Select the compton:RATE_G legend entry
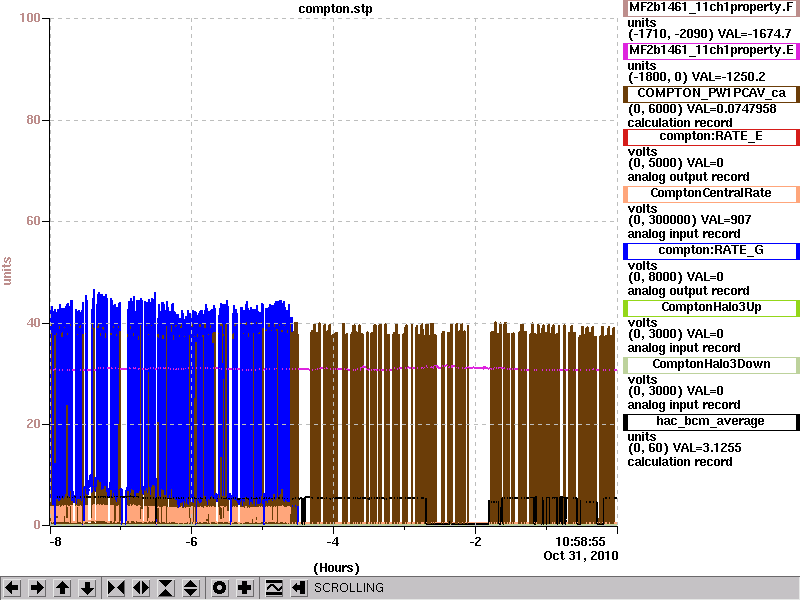 [x=711, y=251]
